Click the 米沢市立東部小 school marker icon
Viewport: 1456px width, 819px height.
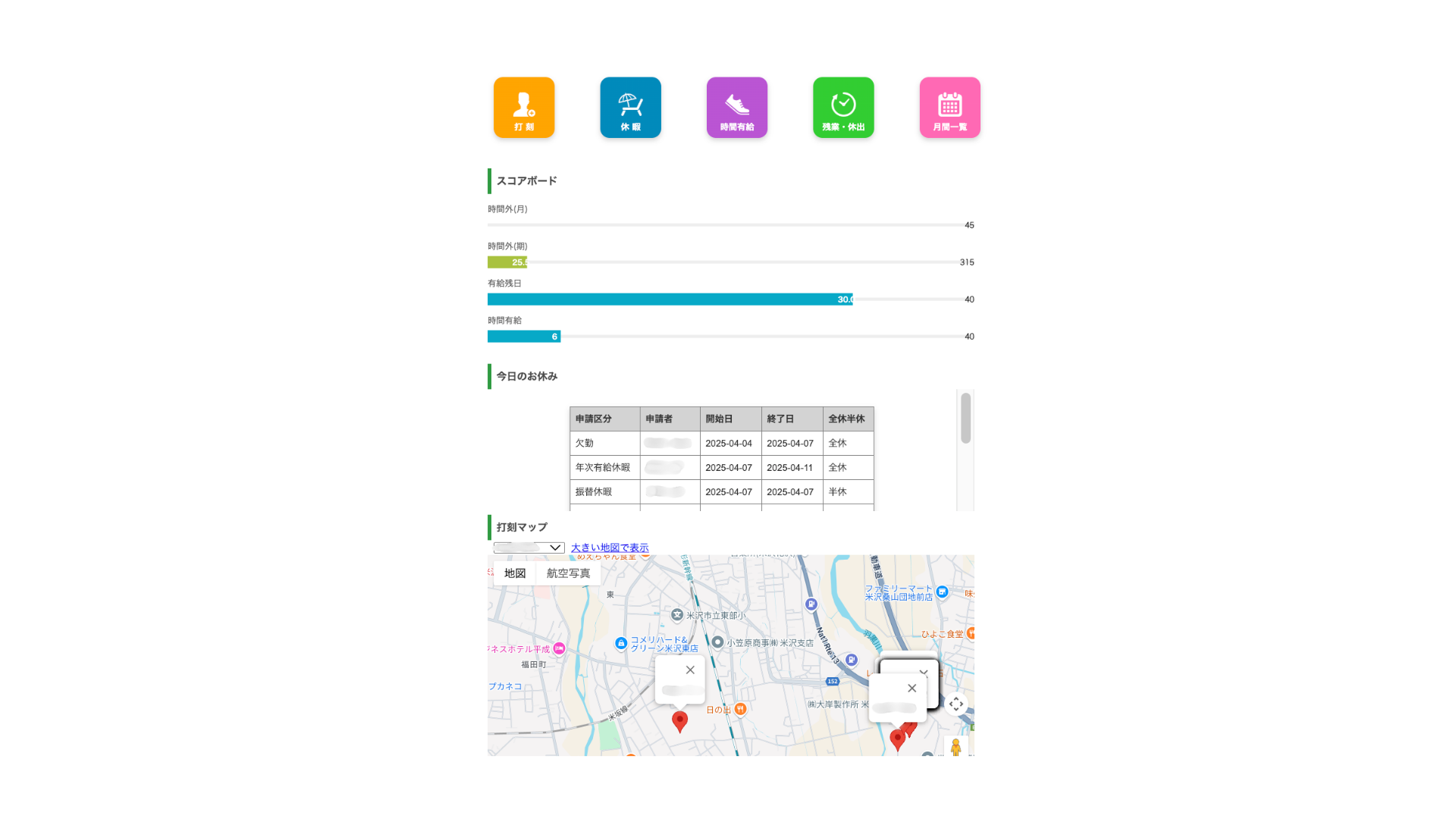(677, 615)
